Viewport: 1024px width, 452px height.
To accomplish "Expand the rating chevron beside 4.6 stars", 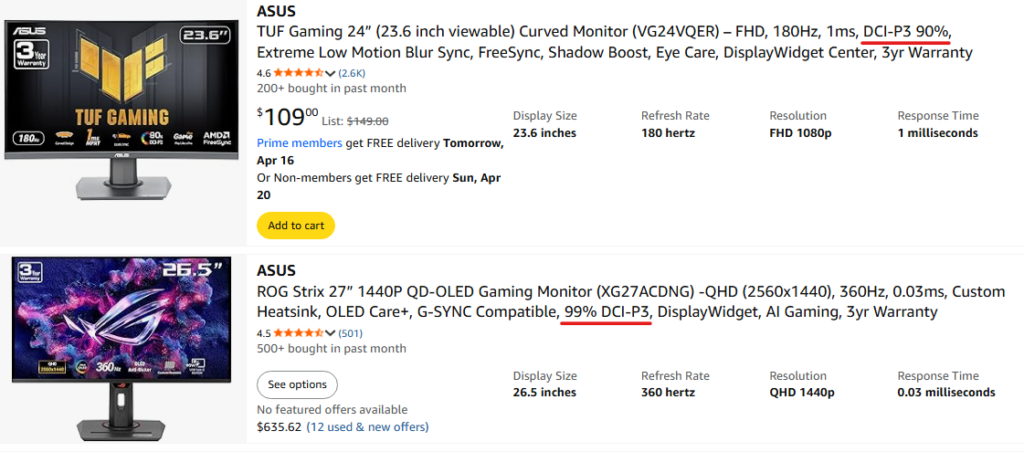I will click(330, 73).
